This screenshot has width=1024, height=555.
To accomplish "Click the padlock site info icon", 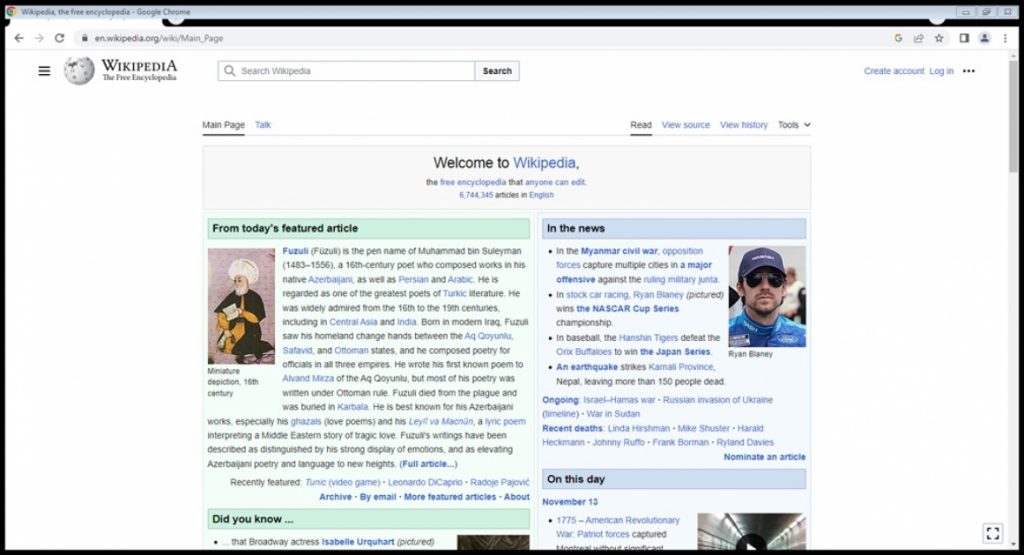I will point(84,38).
